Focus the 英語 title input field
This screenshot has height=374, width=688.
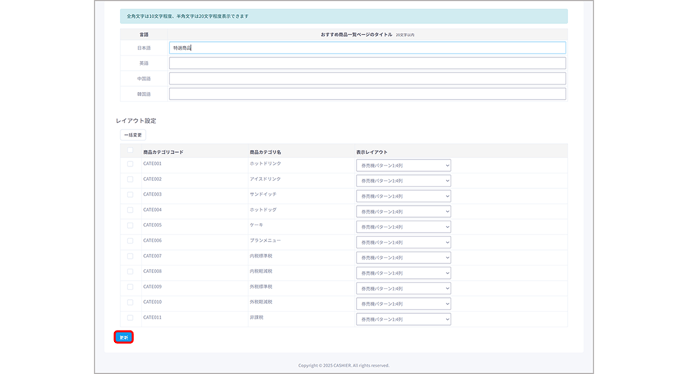(367, 63)
